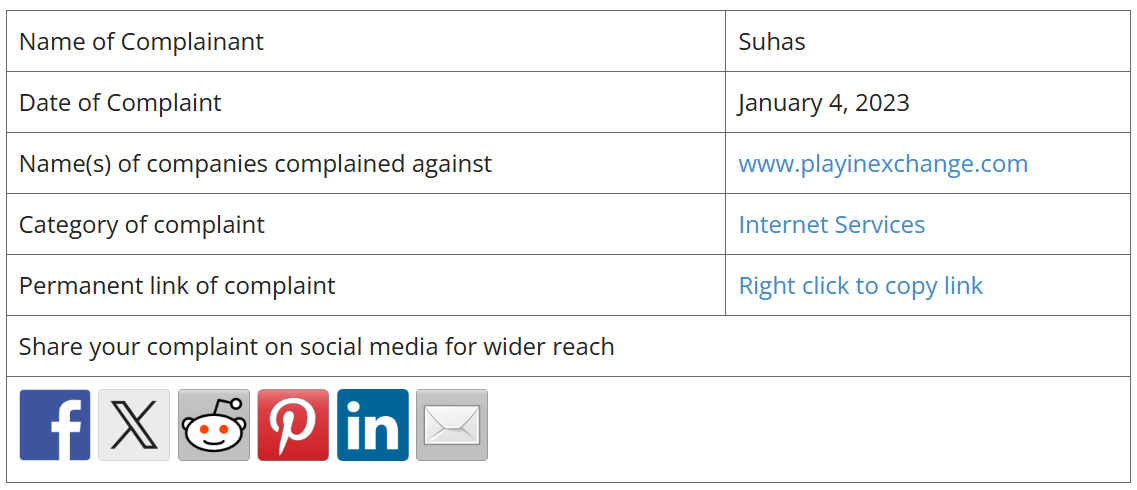1137x490 pixels.
Task: Click the 'Name(s) of companies complained against' label
Action: [255, 164]
